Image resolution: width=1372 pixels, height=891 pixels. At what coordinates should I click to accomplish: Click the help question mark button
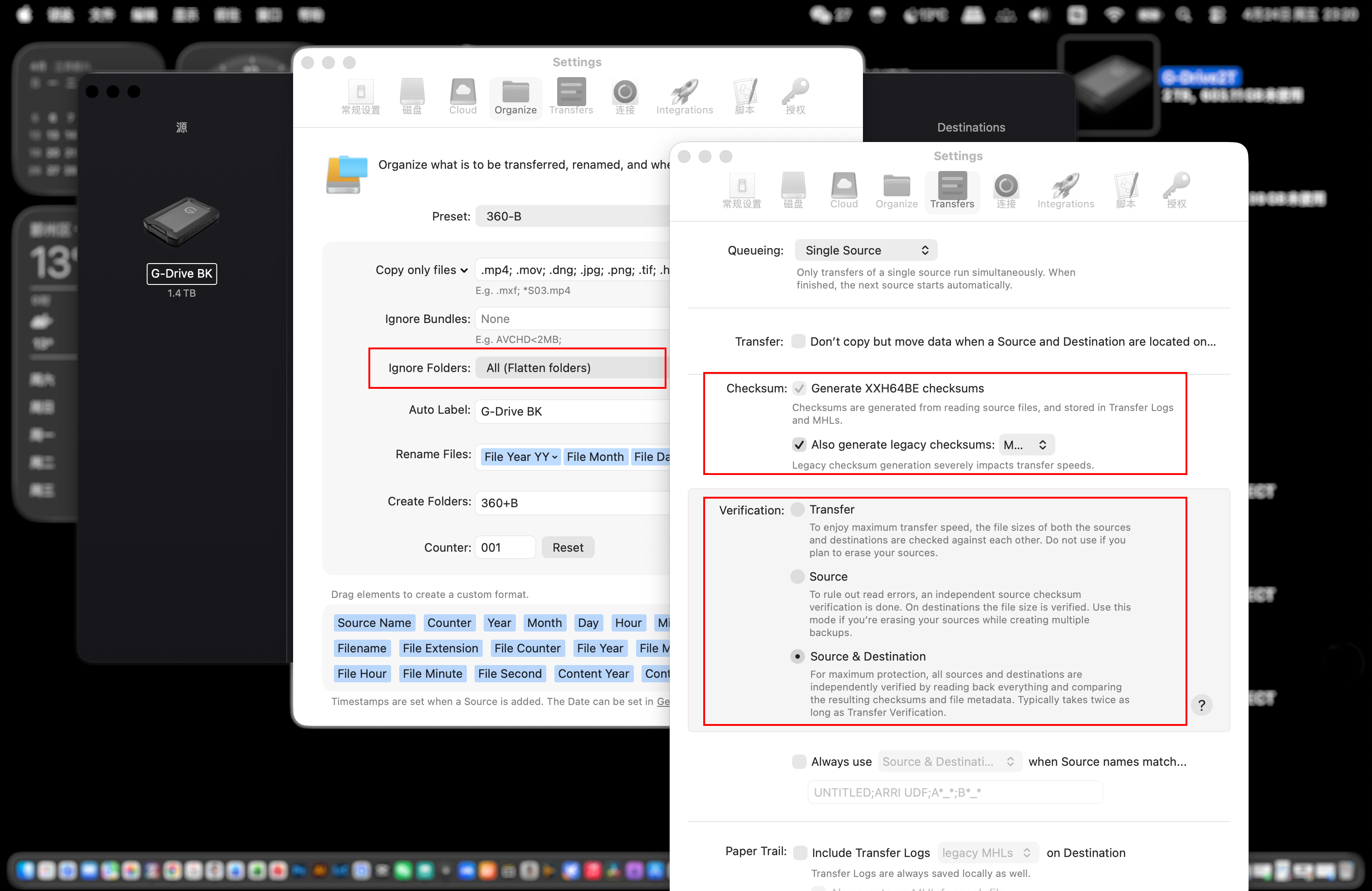(x=1201, y=705)
